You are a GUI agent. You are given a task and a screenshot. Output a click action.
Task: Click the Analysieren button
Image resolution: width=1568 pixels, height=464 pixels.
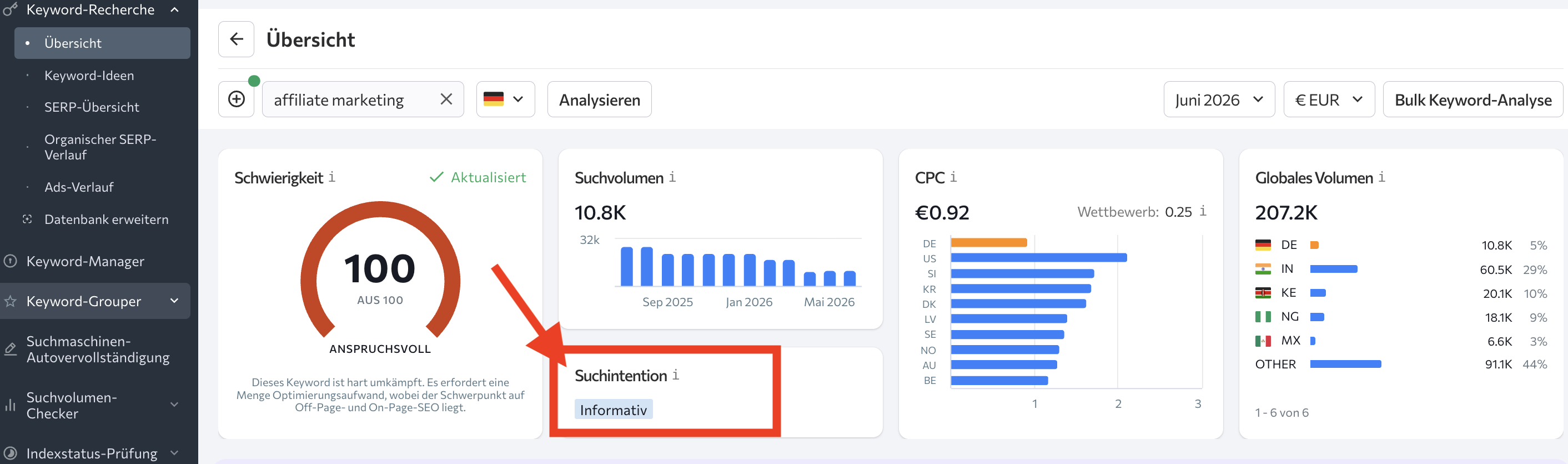(x=599, y=99)
